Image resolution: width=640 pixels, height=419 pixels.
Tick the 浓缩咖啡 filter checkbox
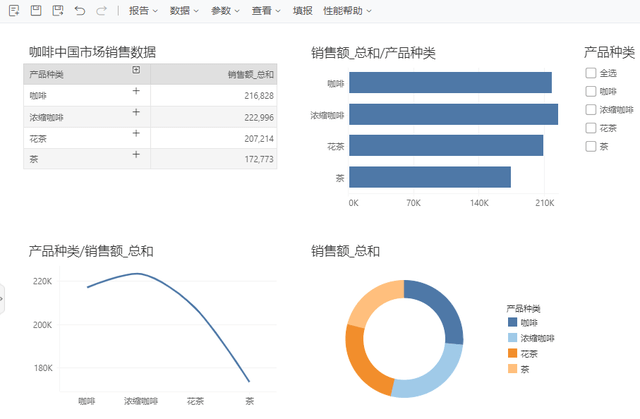591,110
